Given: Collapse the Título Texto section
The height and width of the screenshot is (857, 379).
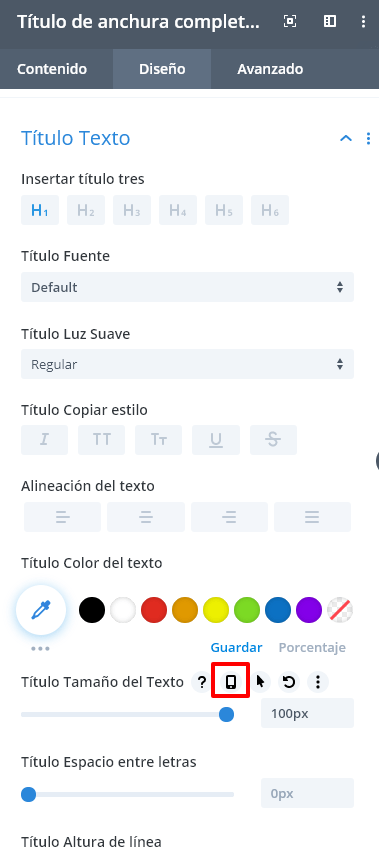Looking at the screenshot, I should point(346,138).
